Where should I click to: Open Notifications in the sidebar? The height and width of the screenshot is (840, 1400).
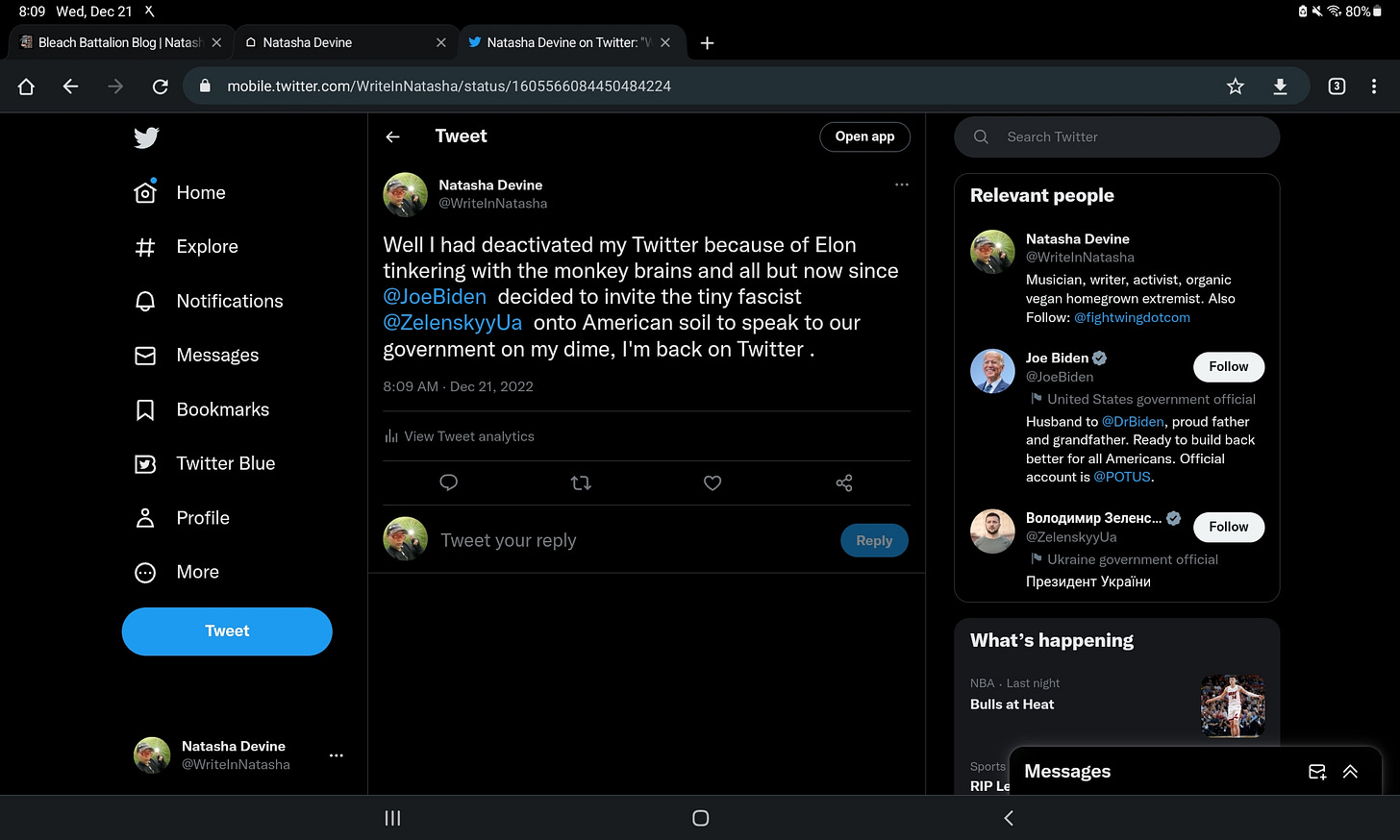pyautogui.click(x=209, y=301)
